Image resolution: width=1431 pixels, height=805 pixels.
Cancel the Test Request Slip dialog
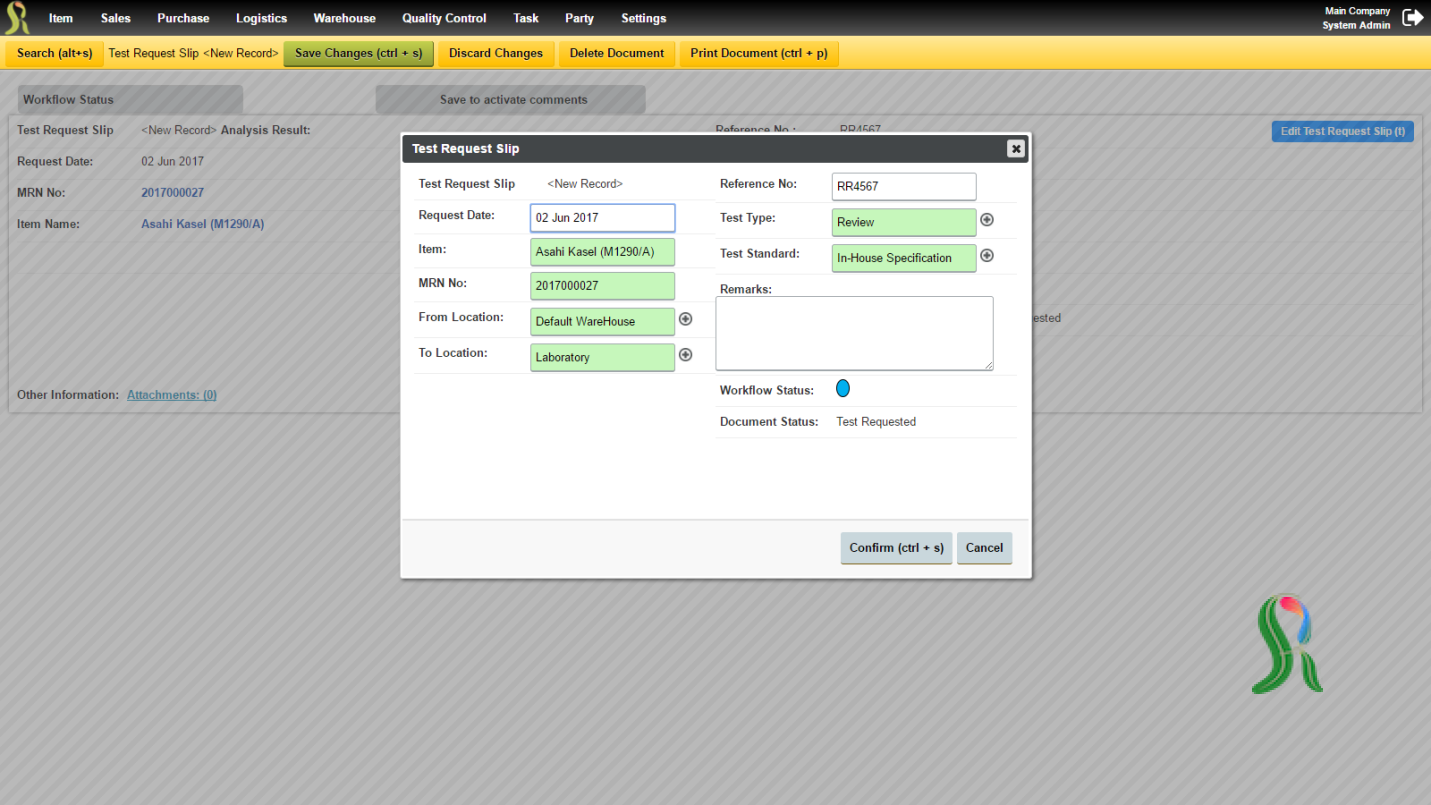(x=984, y=548)
